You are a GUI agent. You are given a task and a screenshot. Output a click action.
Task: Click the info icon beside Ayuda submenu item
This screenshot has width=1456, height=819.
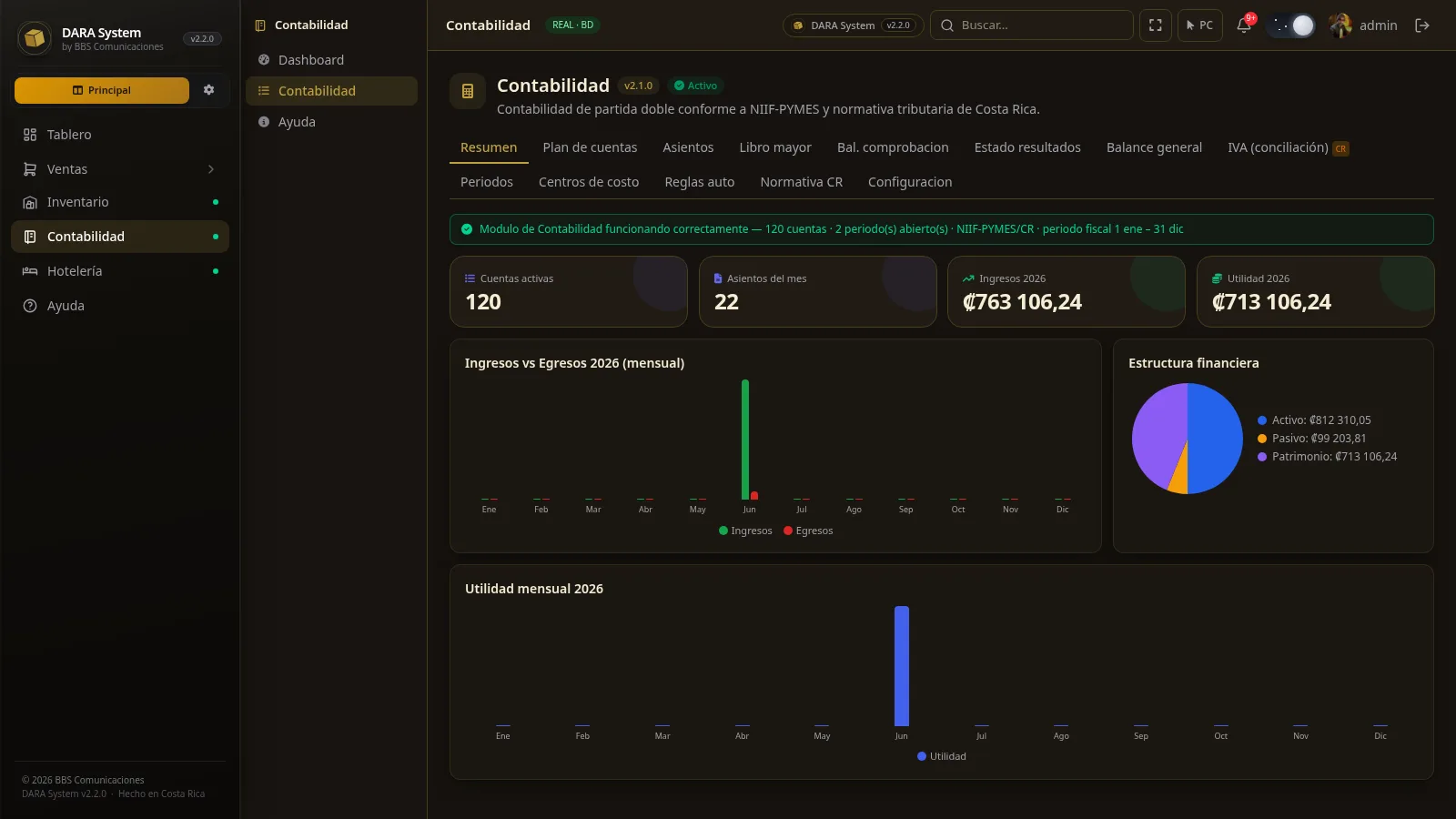click(x=264, y=122)
